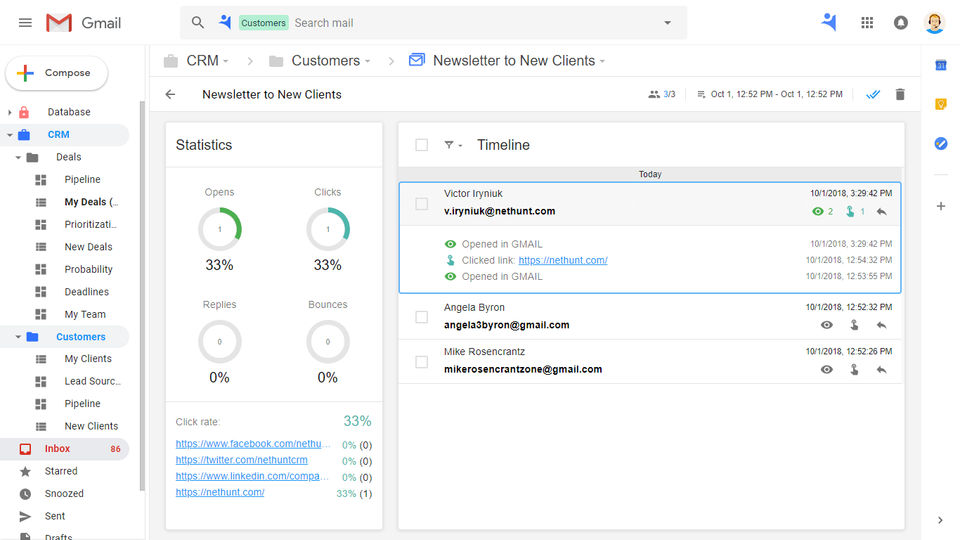Click the Opens progress ring
This screenshot has width=960, height=540.
pos(220,230)
